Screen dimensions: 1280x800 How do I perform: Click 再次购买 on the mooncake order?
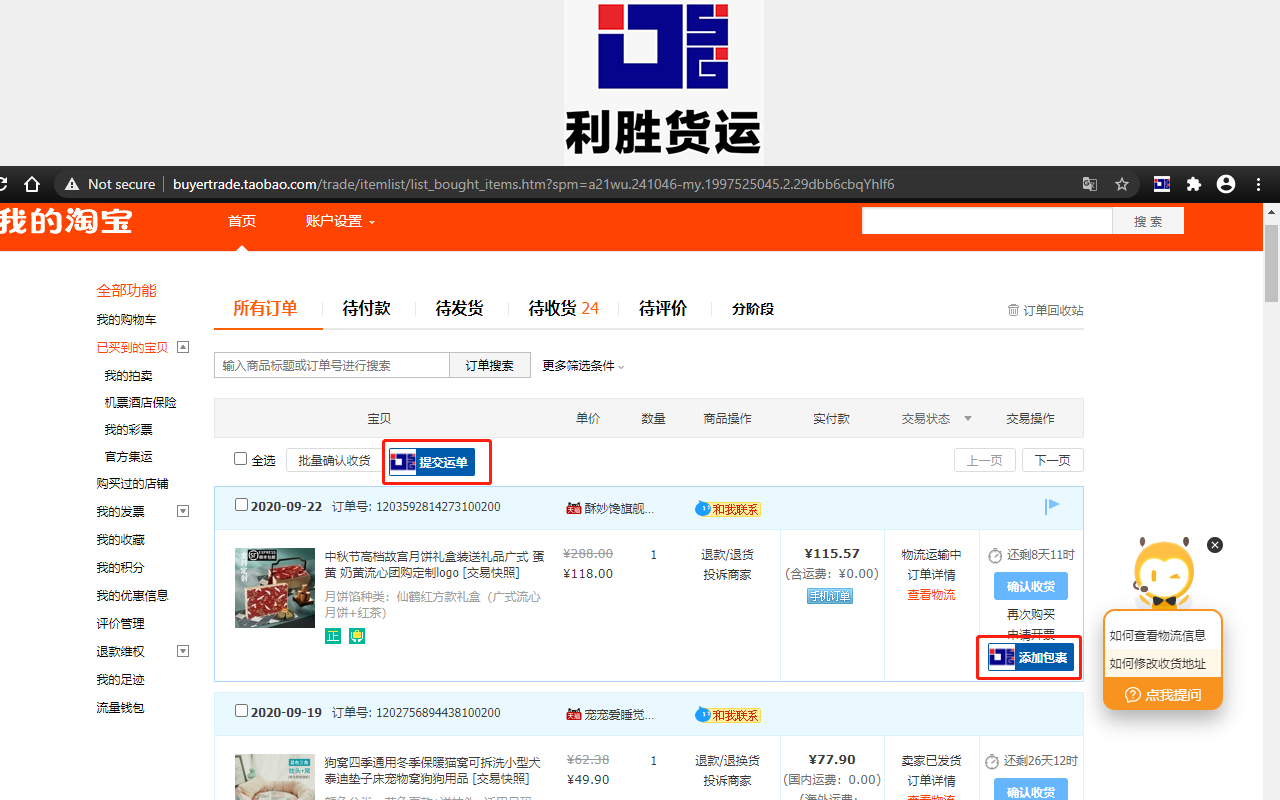coord(1031,614)
